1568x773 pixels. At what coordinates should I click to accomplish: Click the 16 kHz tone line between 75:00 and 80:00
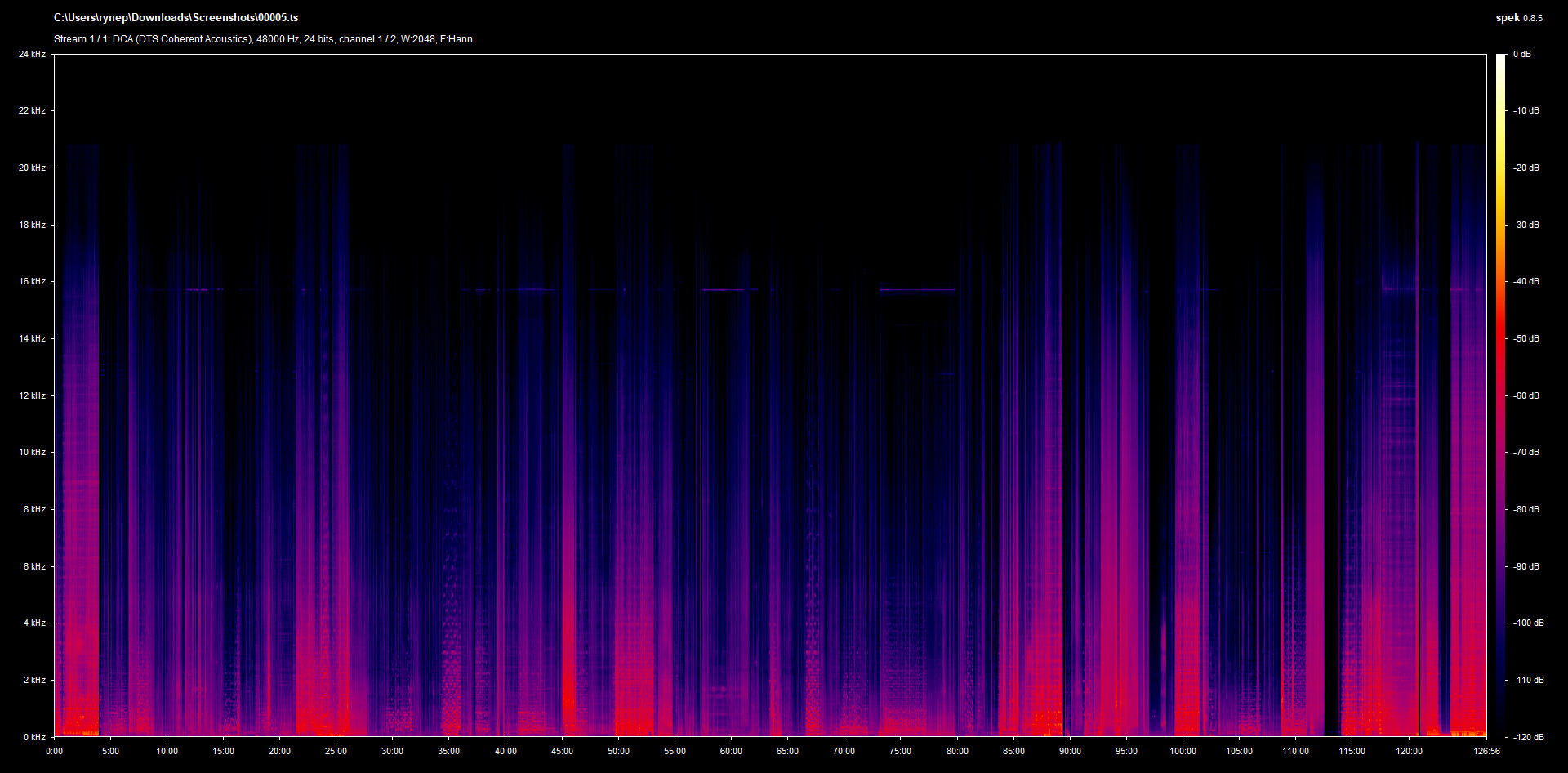pyautogui.click(x=916, y=289)
